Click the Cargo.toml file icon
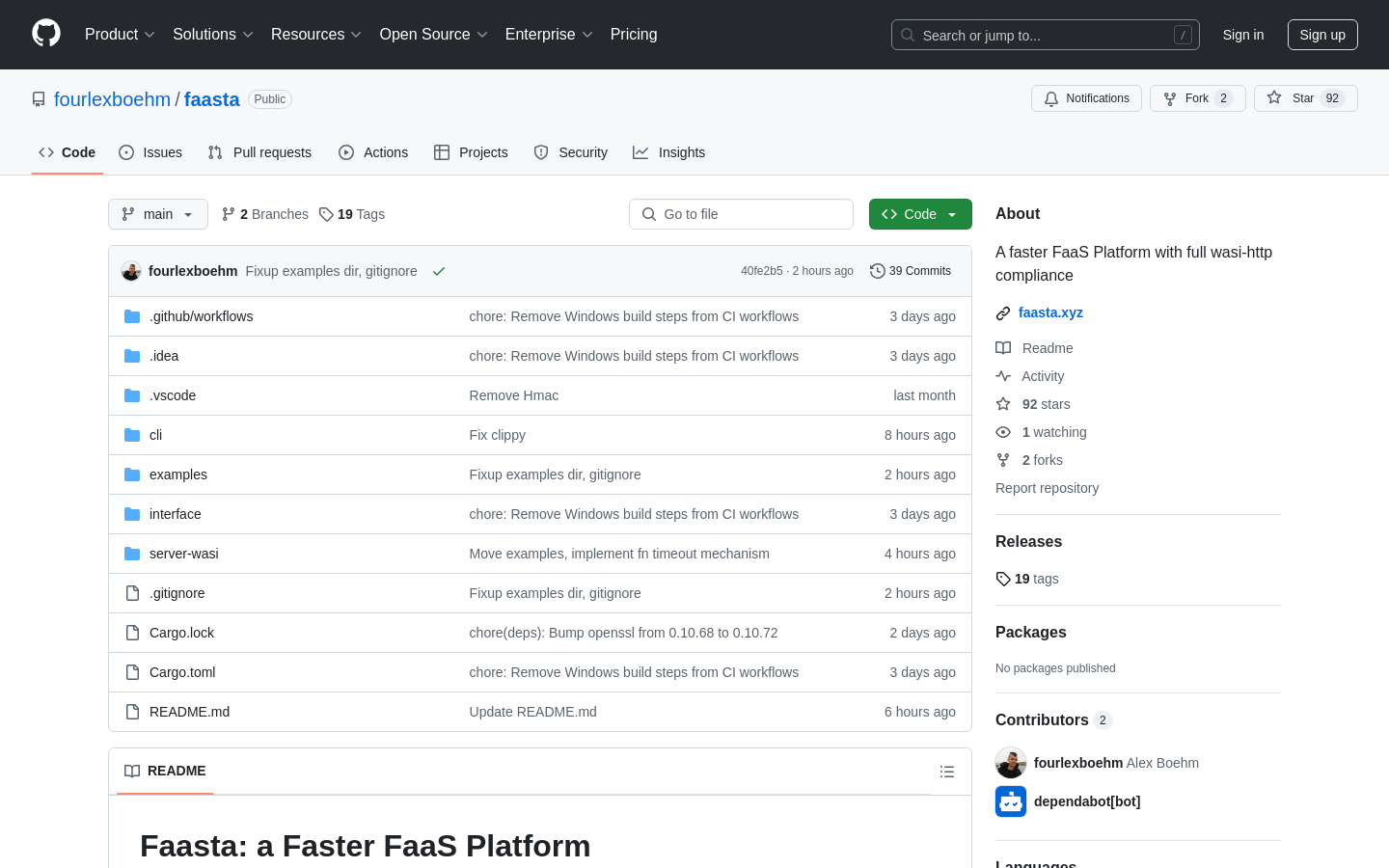The width and height of the screenshot is (1389, 868). coord(132,672)
